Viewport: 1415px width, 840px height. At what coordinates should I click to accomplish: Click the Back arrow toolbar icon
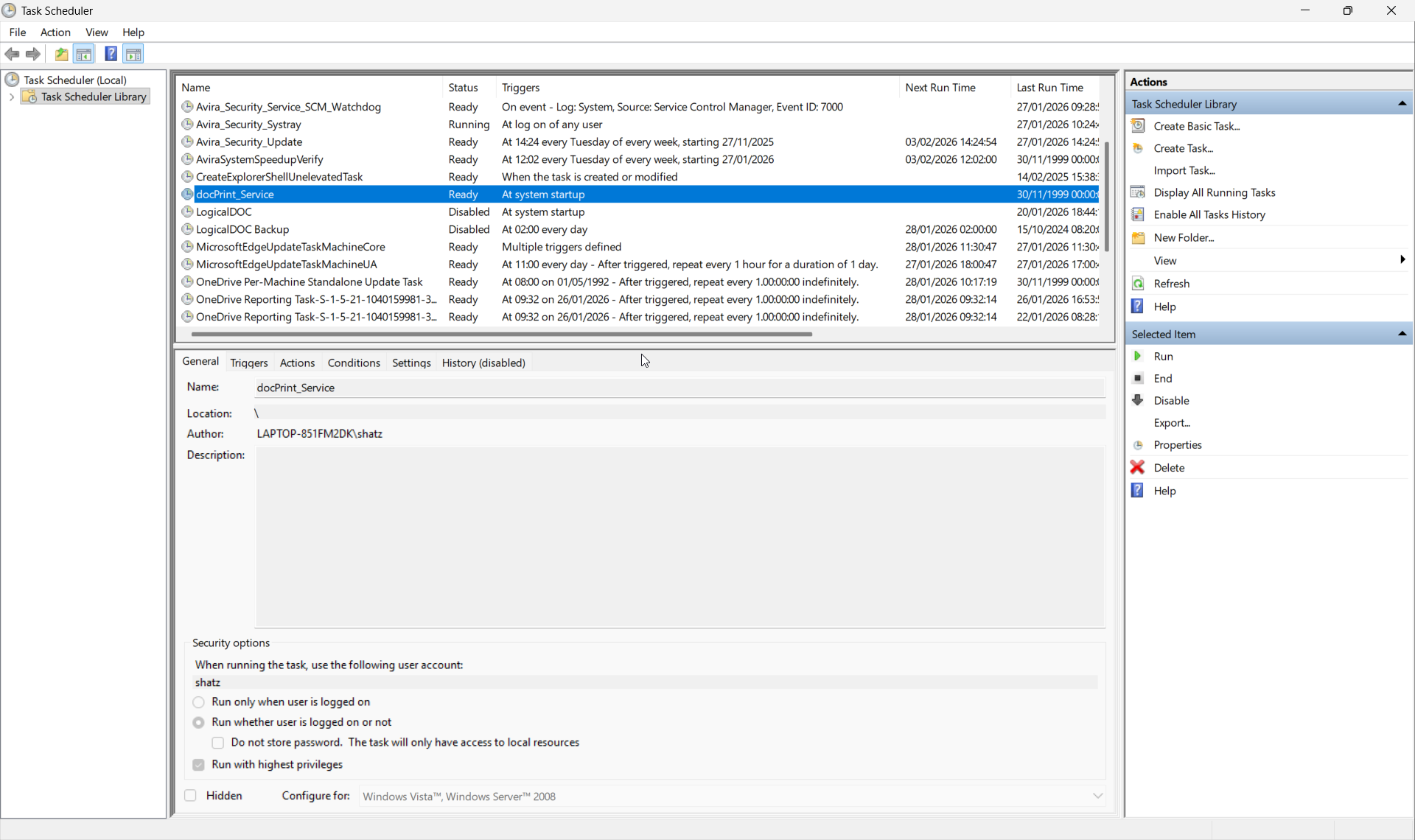[x=12, y=54]
